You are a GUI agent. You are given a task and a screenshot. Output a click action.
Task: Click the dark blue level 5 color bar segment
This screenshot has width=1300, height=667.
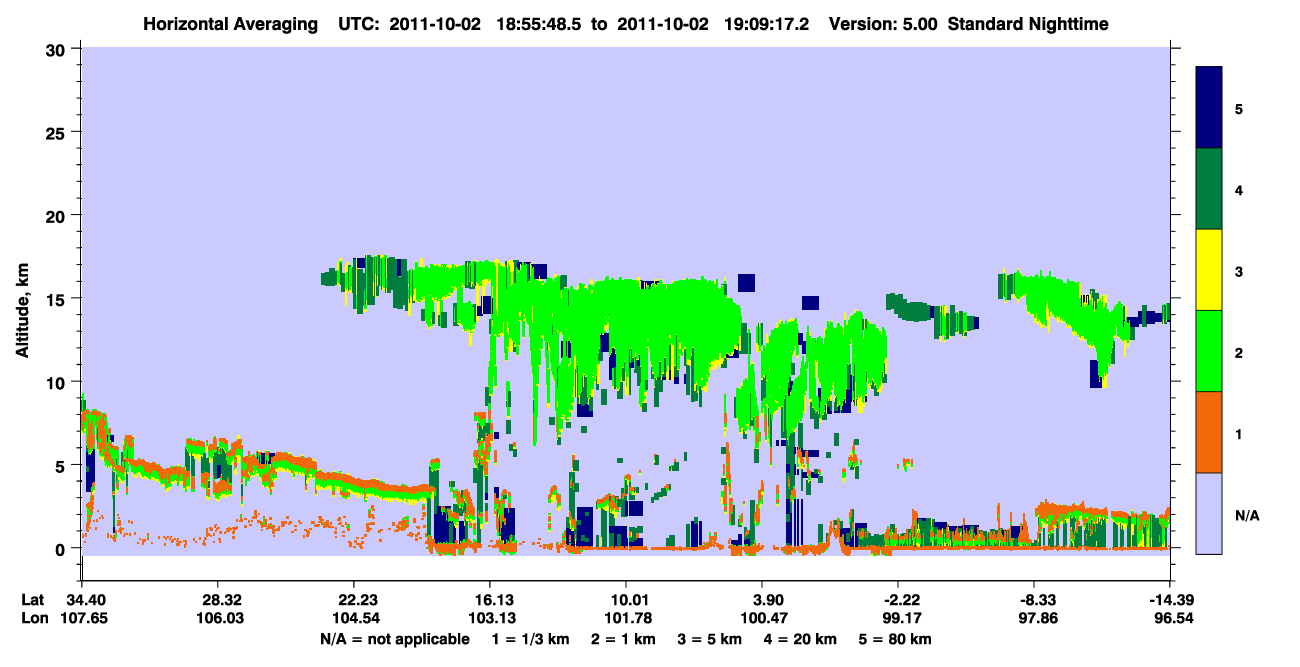click(1209, 108)
